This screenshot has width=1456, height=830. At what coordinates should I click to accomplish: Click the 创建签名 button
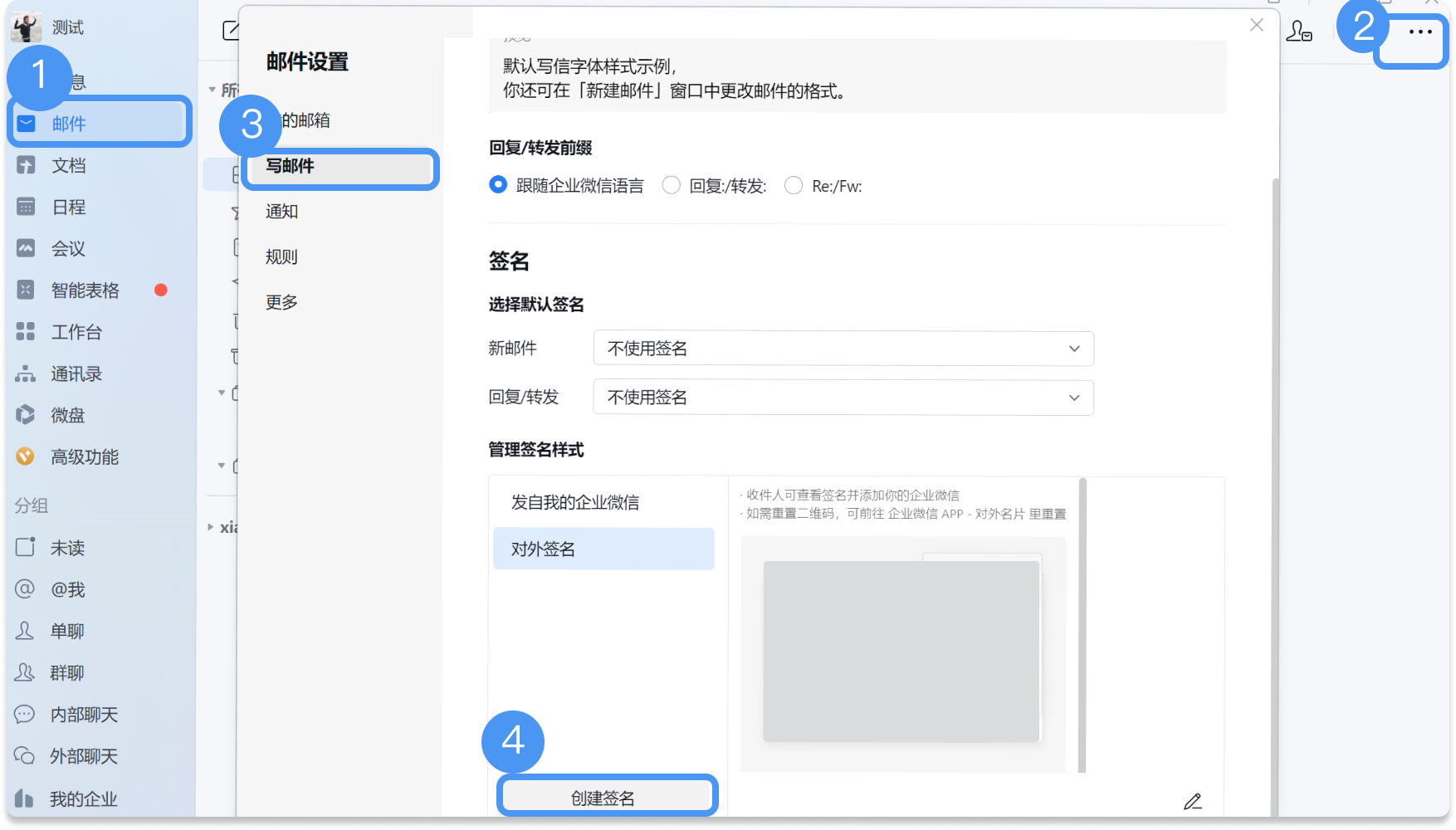(603, 798)
